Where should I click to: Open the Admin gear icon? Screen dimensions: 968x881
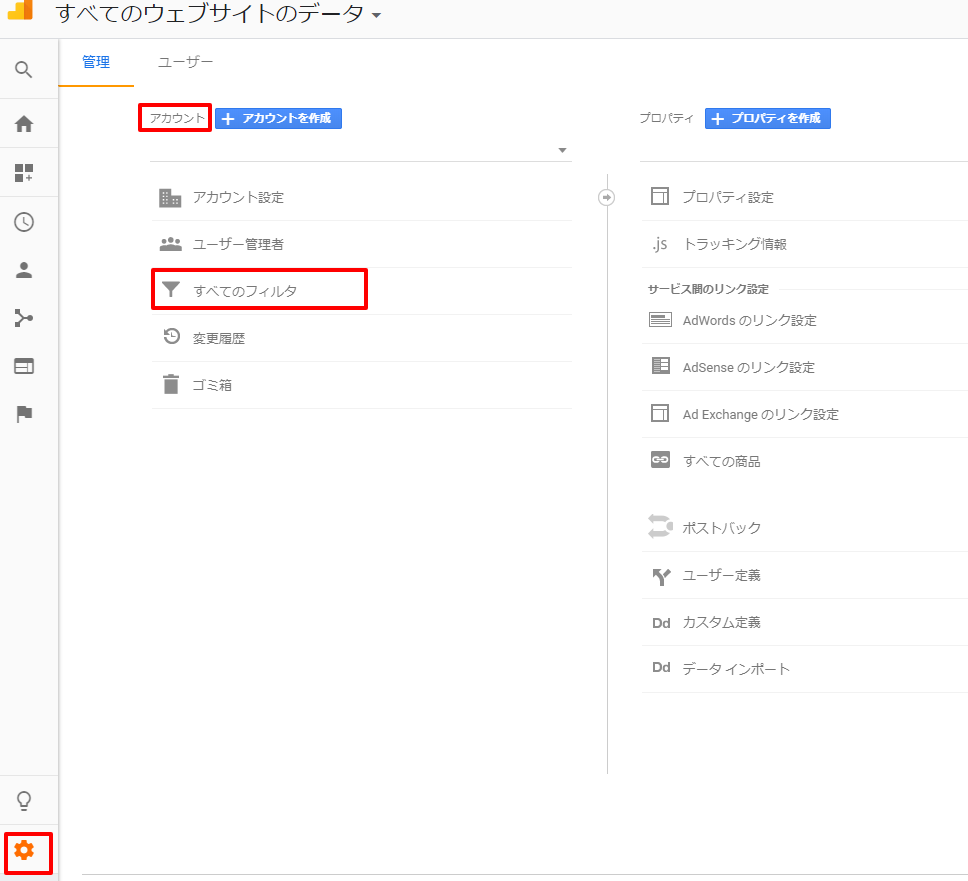[25, 851]
